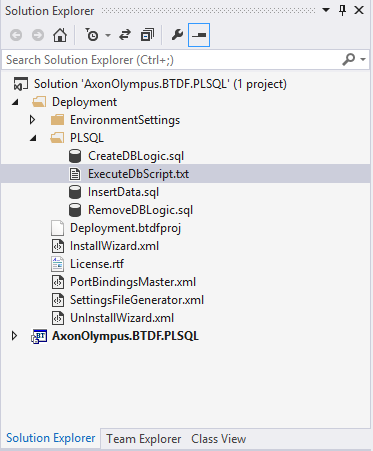
Task: Expand the EnvironmentSettings folder
Action: (32, 120)
